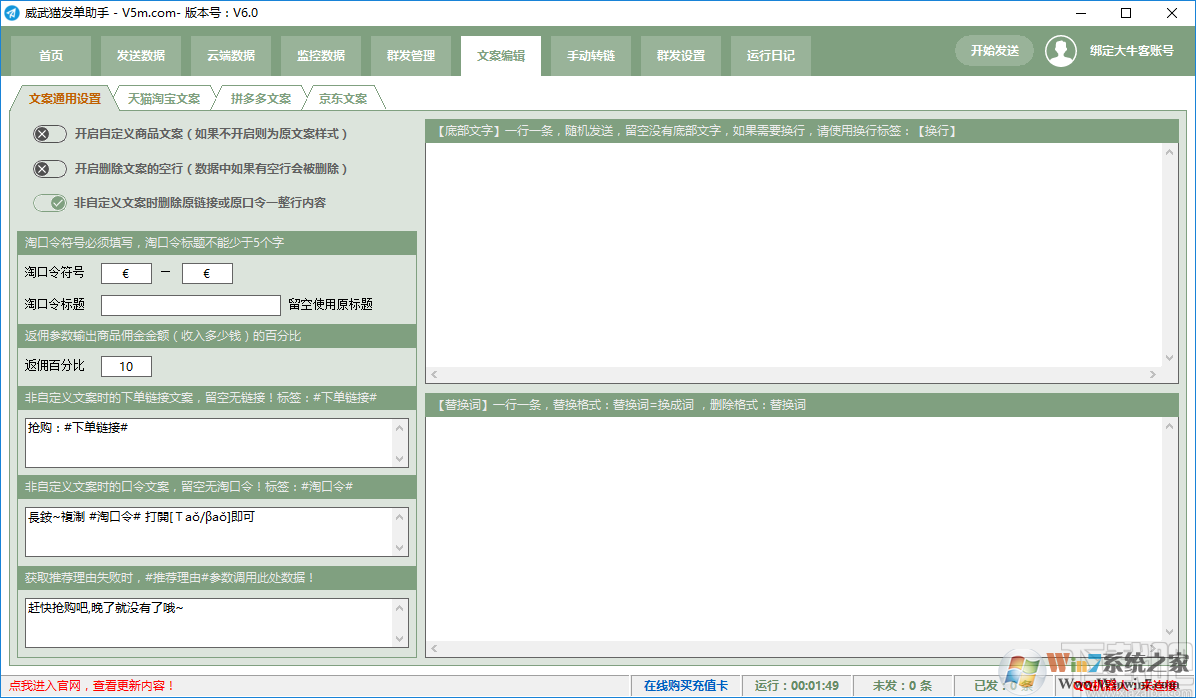
Task: Click down arrow in 下单链接 text box
Action: pyautogui.click(x=401, y=458)
